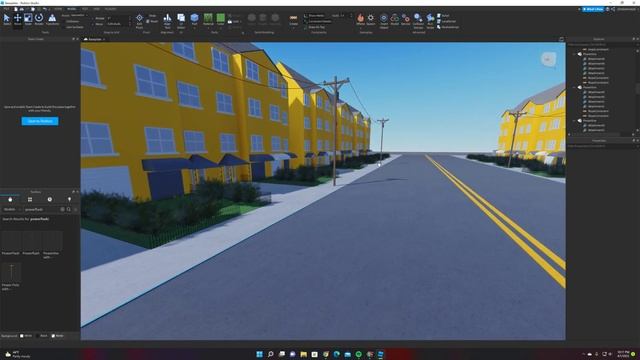Click the What's New button
This screenshot has width=640, height=360.
(593, 9)
